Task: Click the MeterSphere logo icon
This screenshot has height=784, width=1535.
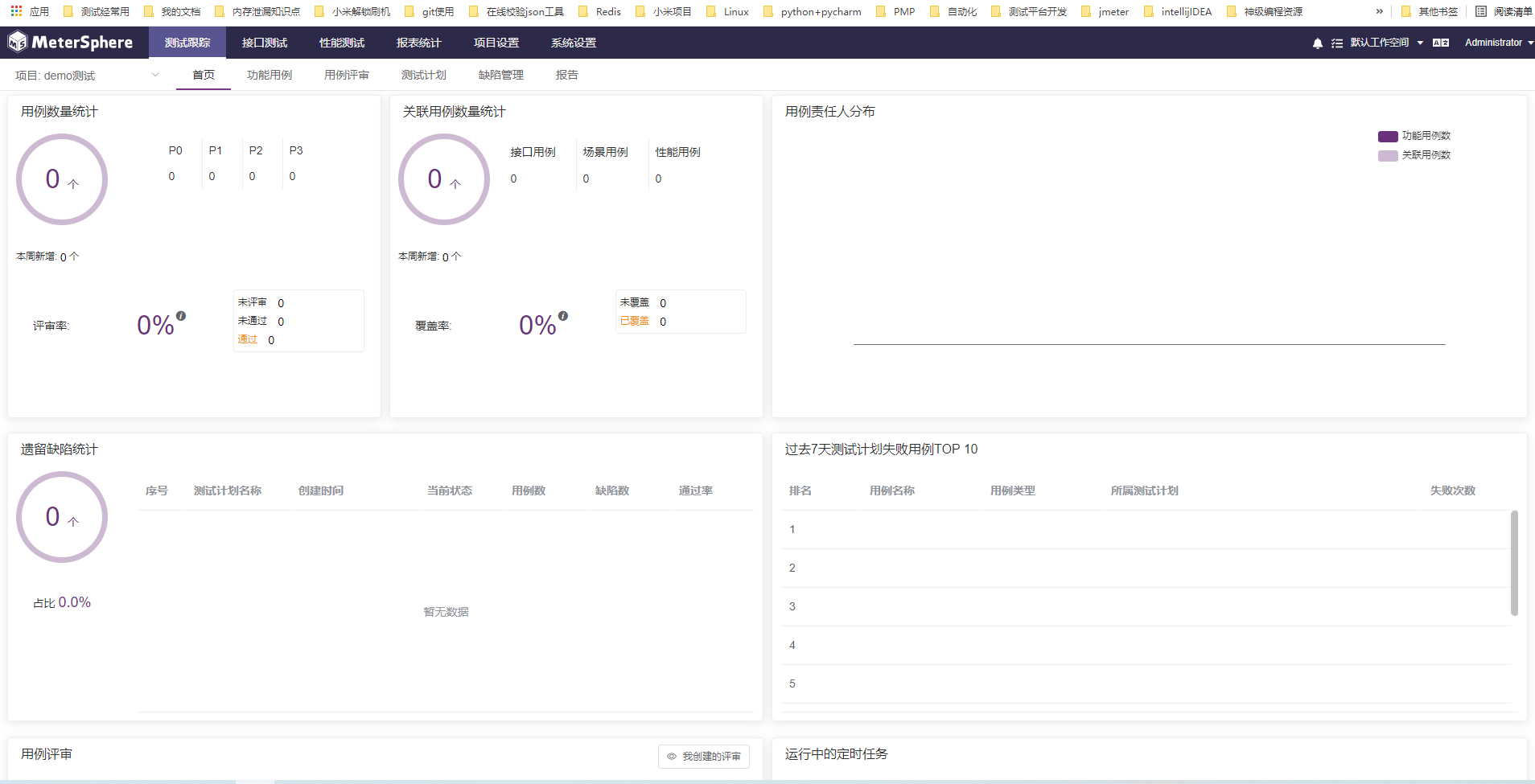Action: [x=18, y=42]
